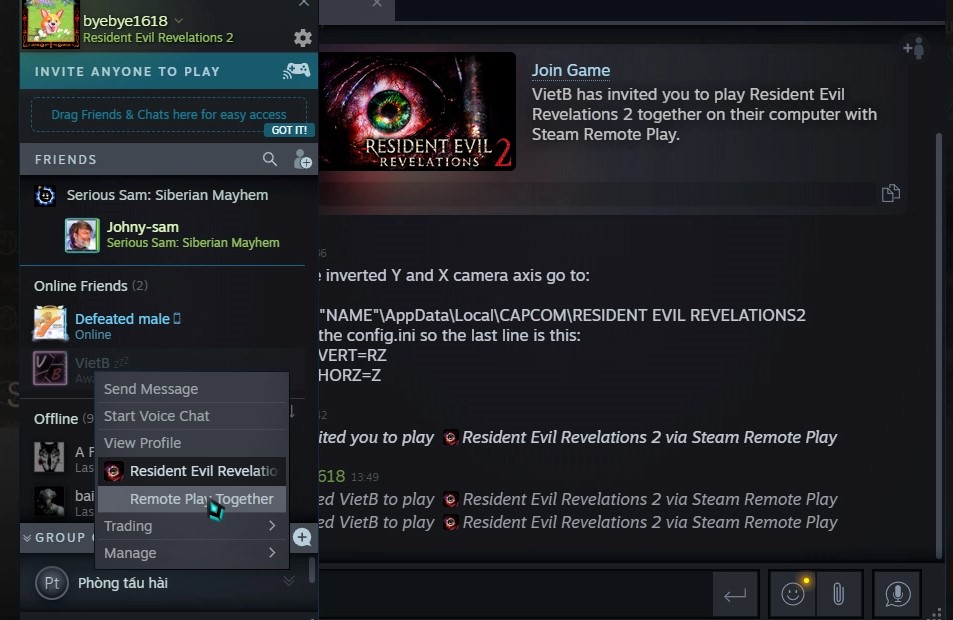Click the Join Game link

[x=571, y=71]
